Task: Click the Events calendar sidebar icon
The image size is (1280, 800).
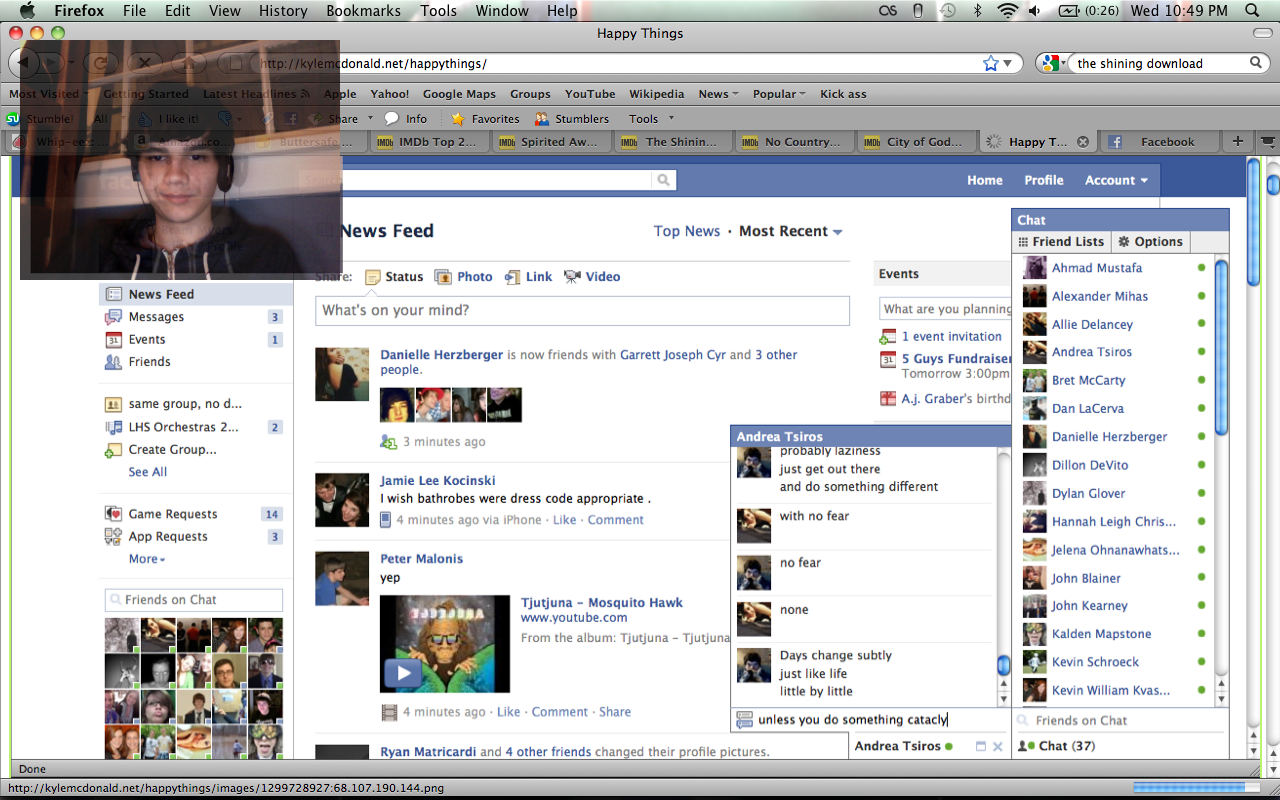Action: click(x=114, y=340)
